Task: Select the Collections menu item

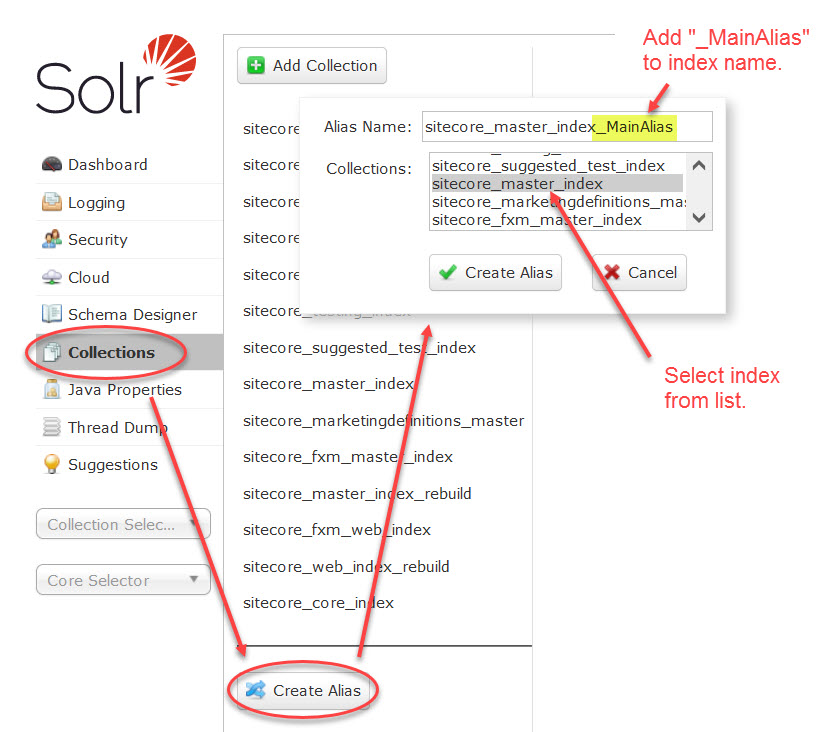Action: pyautogui.click(x=129, y=352)
